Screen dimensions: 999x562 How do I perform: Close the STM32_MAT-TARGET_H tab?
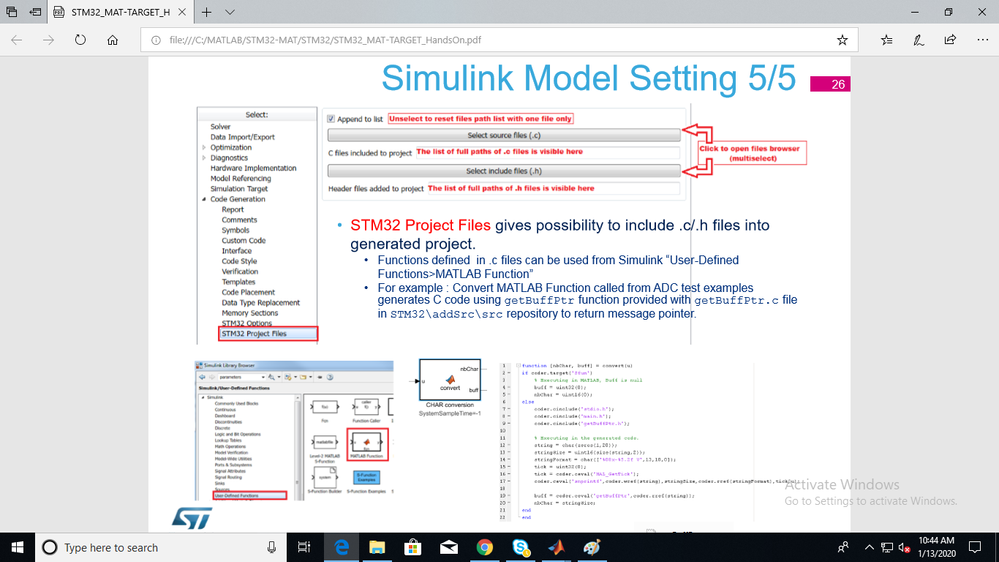click(182, 12)
